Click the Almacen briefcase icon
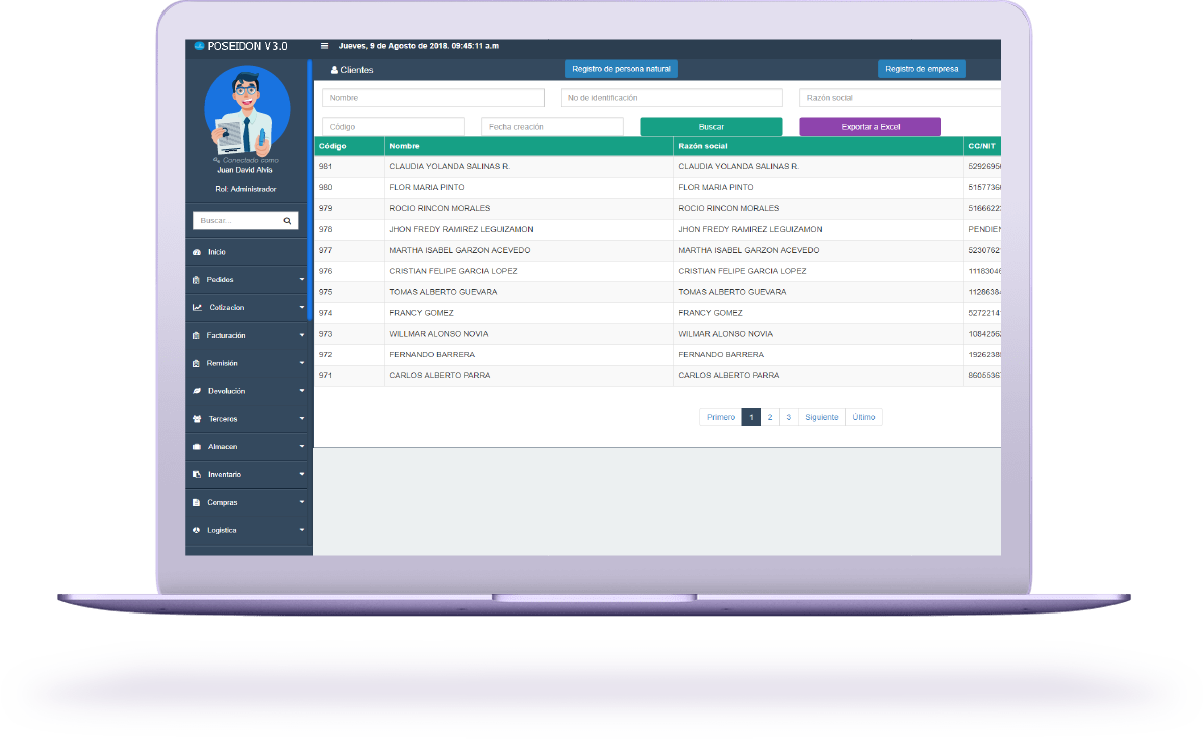 click(x=197, y=447)
